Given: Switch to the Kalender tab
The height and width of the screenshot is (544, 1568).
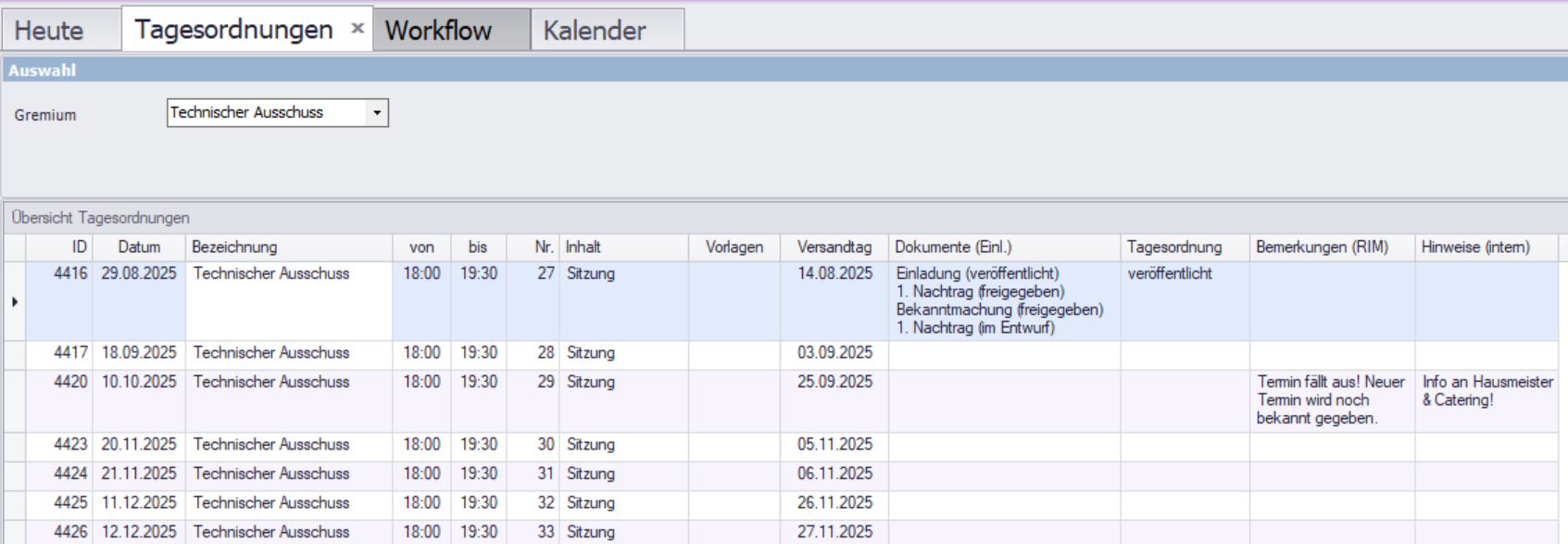Looking at the screenshot, I should [x=595, y=31].
